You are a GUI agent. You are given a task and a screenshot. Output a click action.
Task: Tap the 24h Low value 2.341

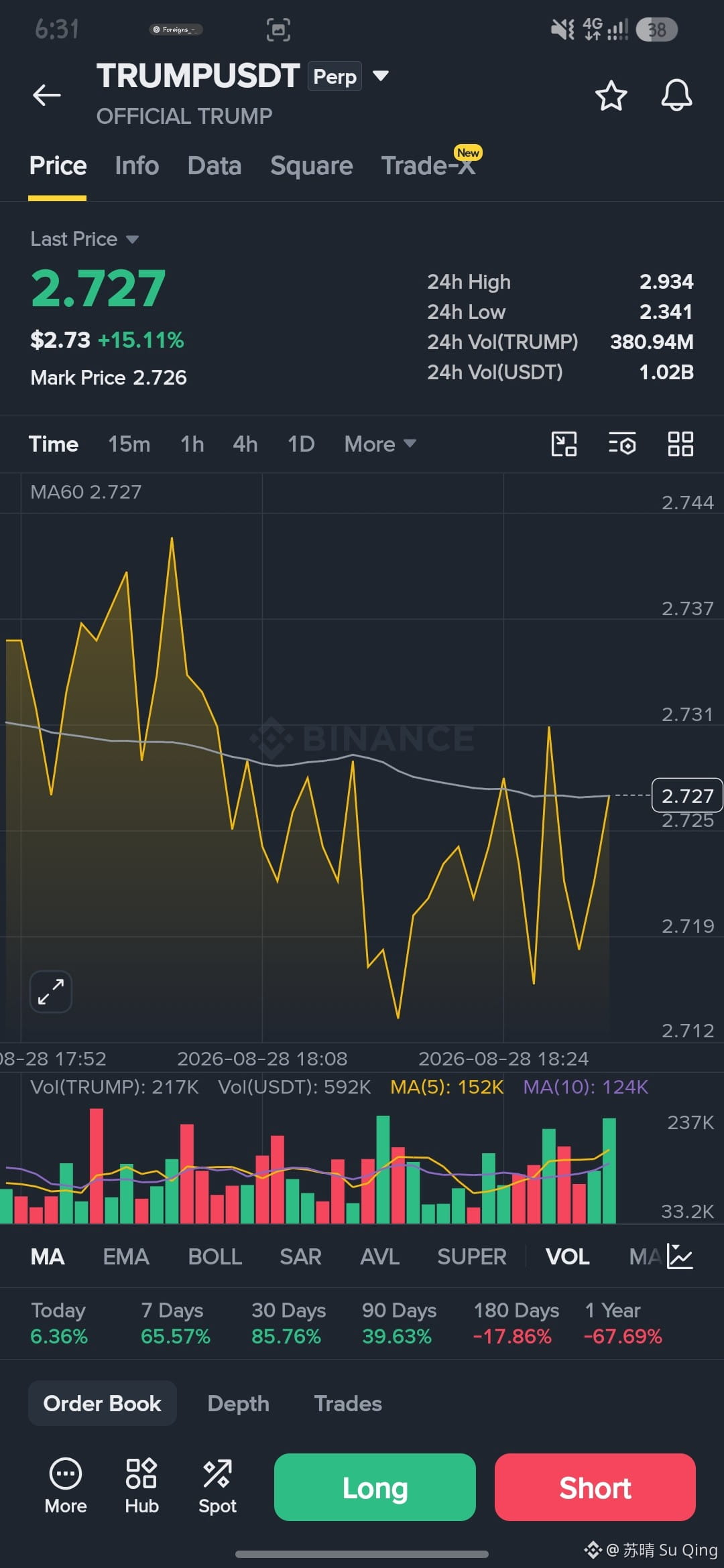pos(666,312)
